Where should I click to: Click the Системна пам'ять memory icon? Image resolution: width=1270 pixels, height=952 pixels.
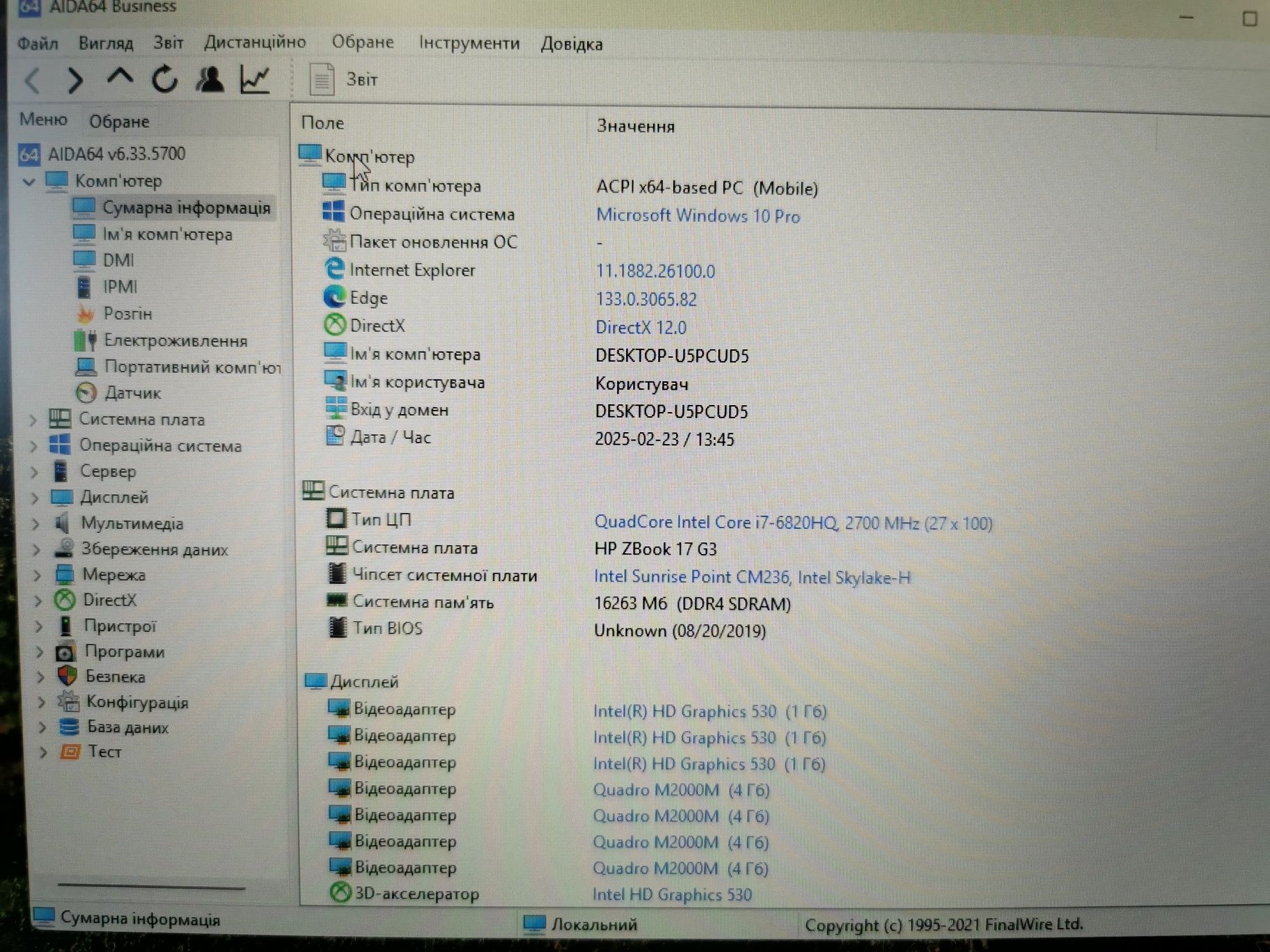click(337, 600)
